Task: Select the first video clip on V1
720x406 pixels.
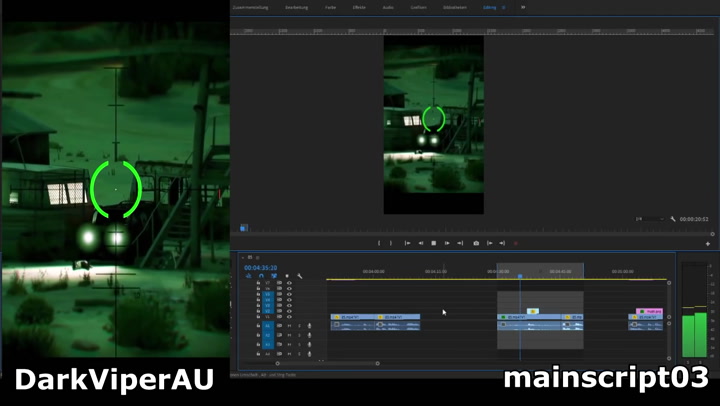Action: 353,317
